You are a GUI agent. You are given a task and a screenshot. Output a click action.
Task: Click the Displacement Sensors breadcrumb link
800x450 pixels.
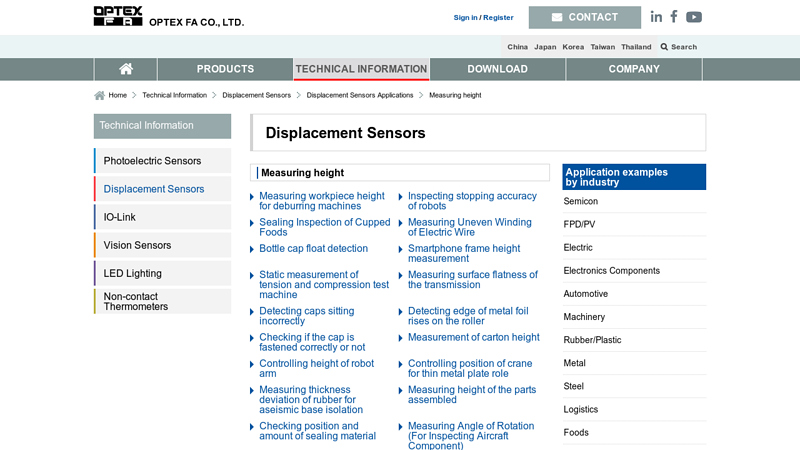point(257,95)
